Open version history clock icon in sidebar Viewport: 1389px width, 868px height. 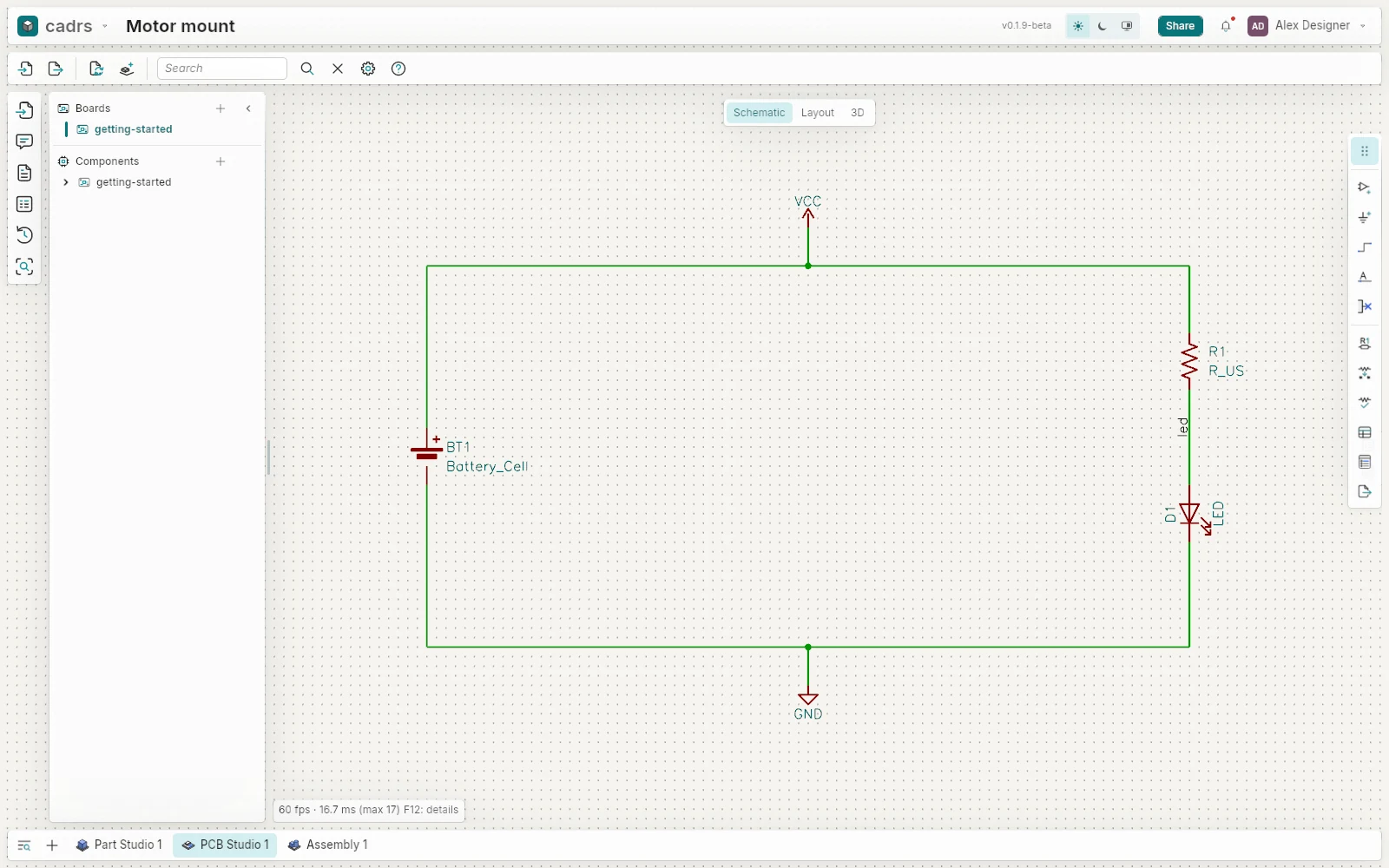pos(24,235)
